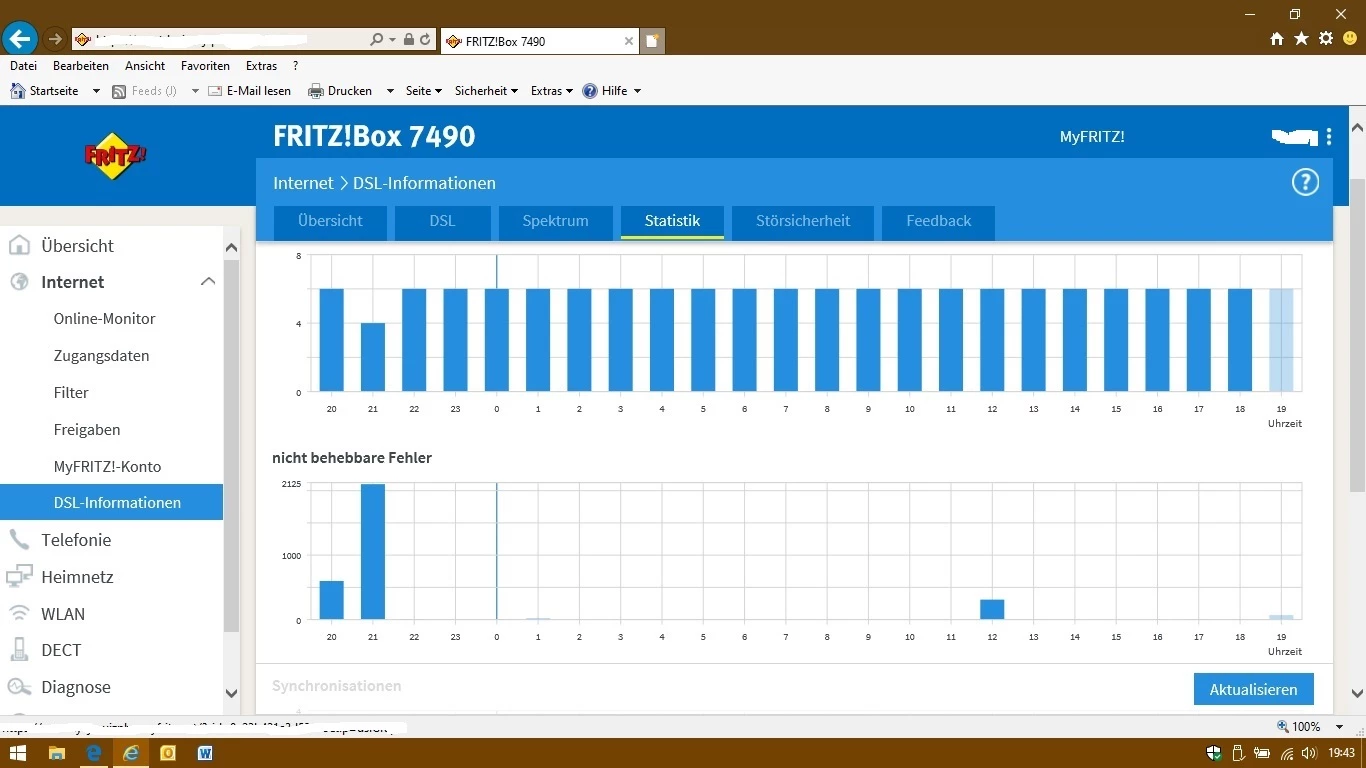The width and height of the screenshot is (1366, 768).
Task: Click E-Mail lesen in the command bar
Action: [249, 91]
